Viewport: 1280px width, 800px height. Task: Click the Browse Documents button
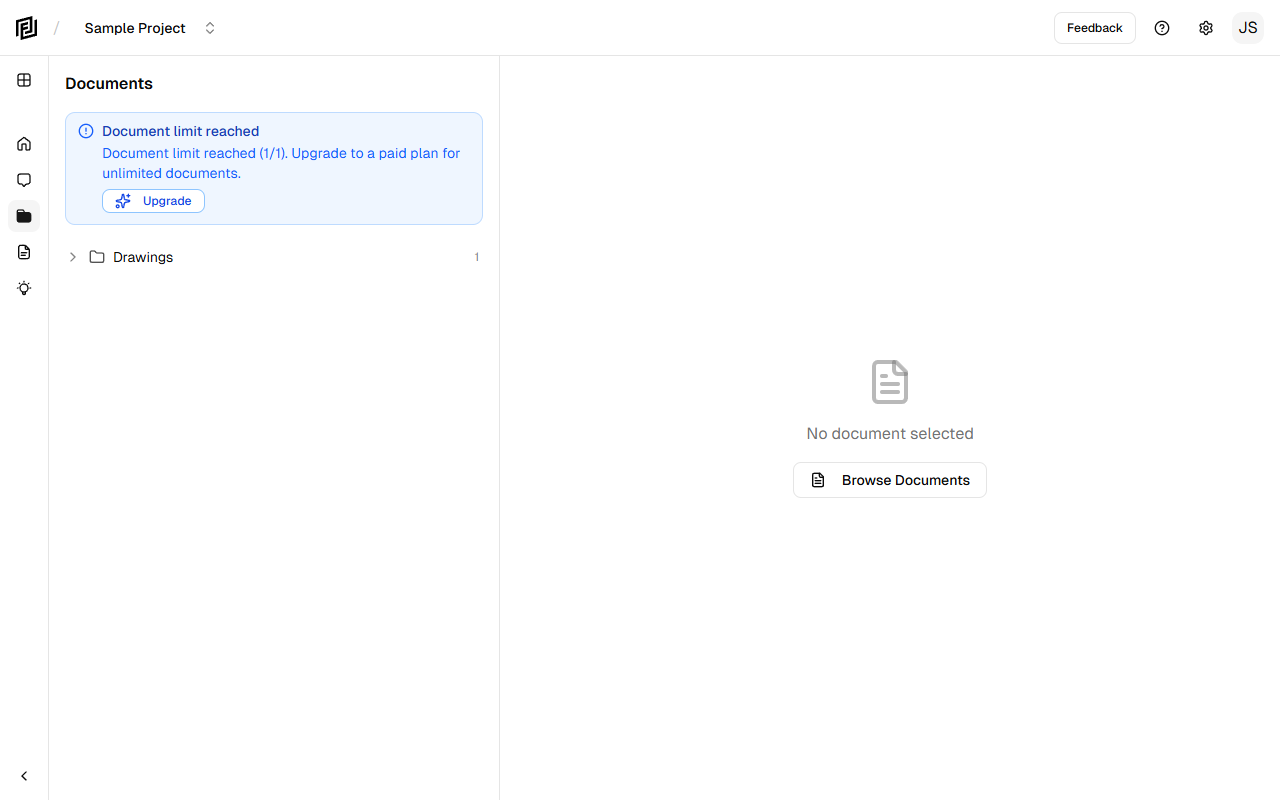click(x=889, y=480)
